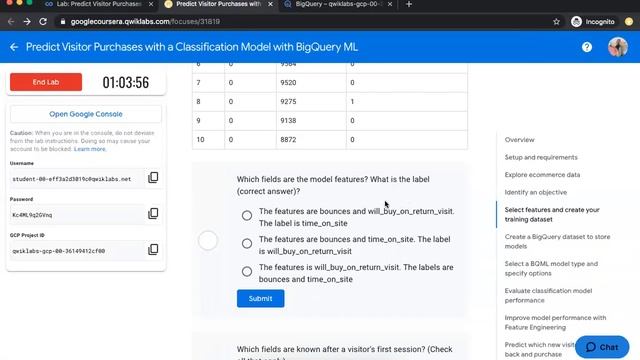Select option with label will_buy_on_return_visit

(x=247, y=243)
